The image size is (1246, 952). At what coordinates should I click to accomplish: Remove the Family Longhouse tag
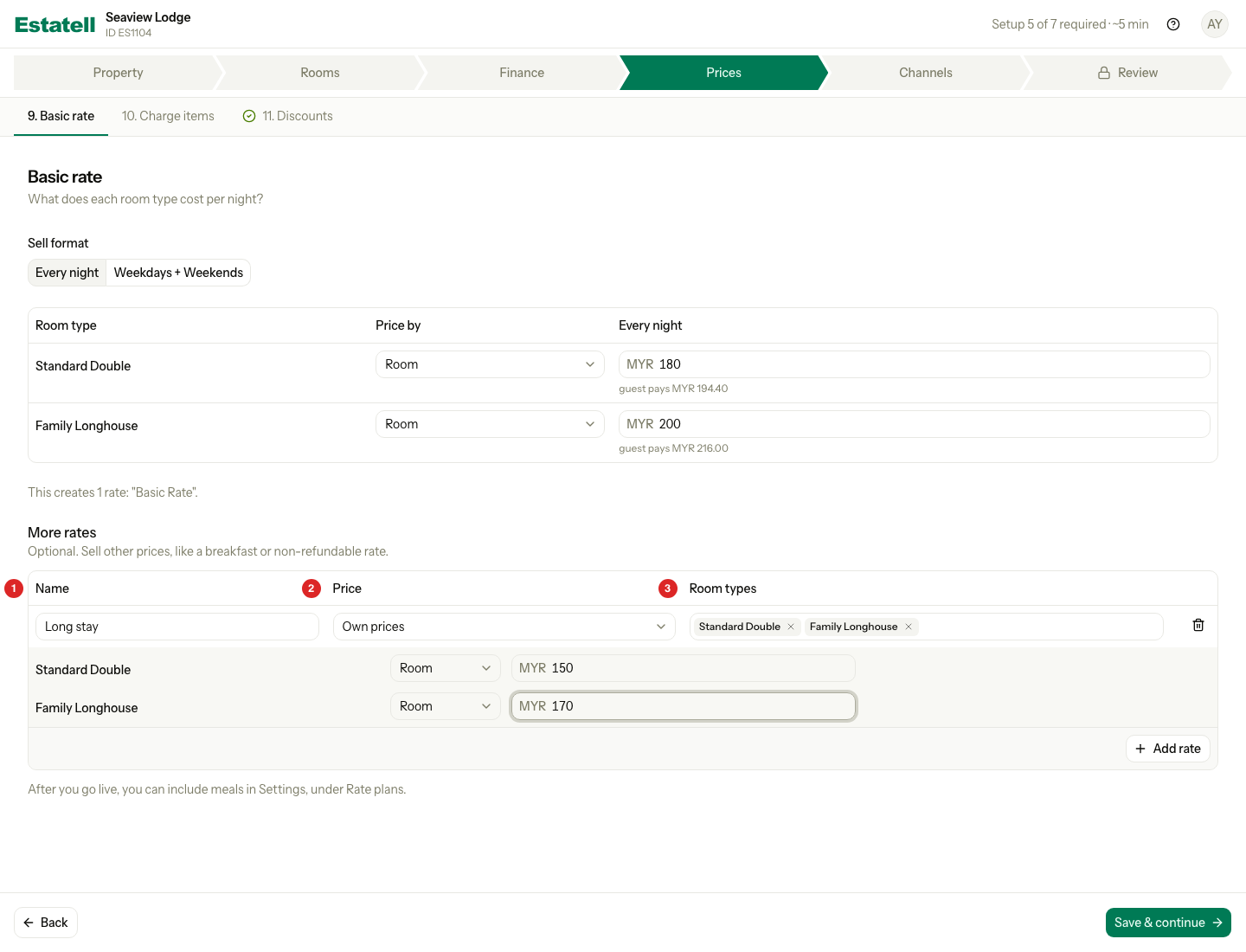pos(909,627)
